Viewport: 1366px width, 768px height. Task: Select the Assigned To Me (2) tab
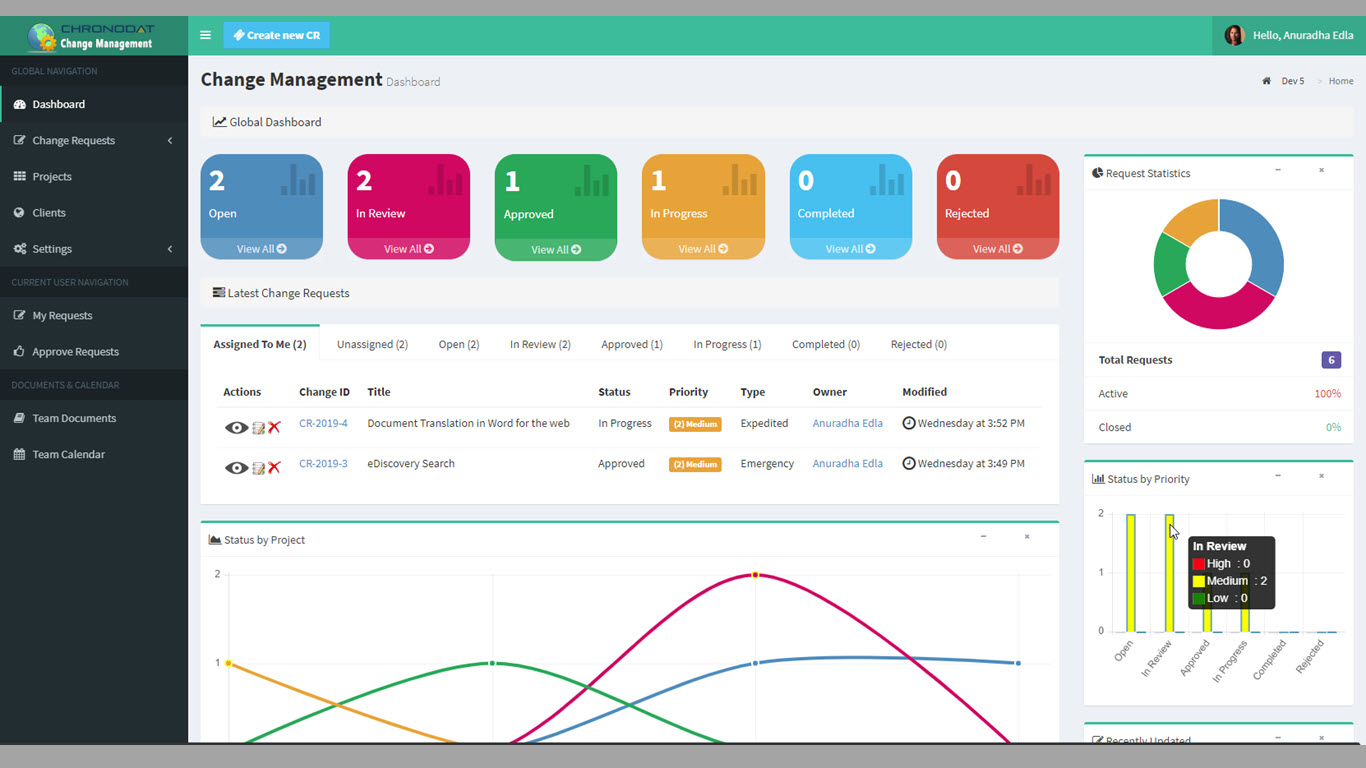coord(260,344)
